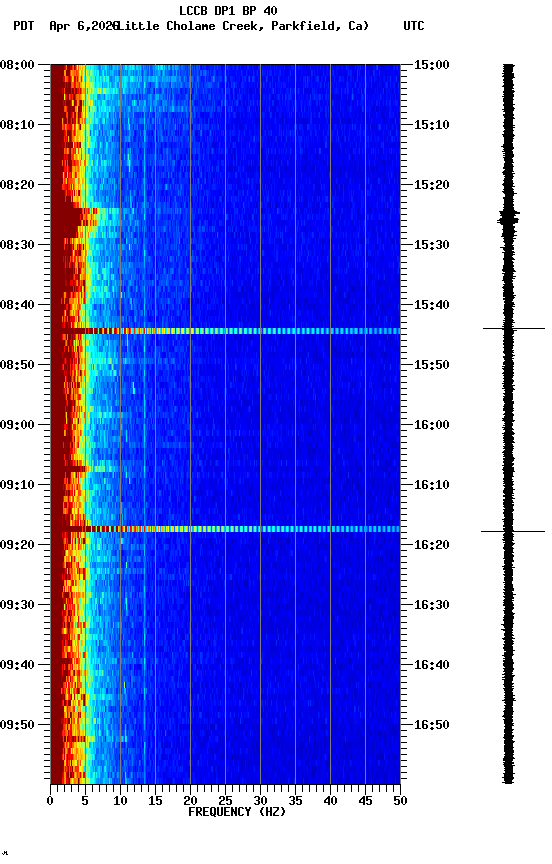
Task: Click the 15:10 UTC time label
Action: click(x=432, y=125)
